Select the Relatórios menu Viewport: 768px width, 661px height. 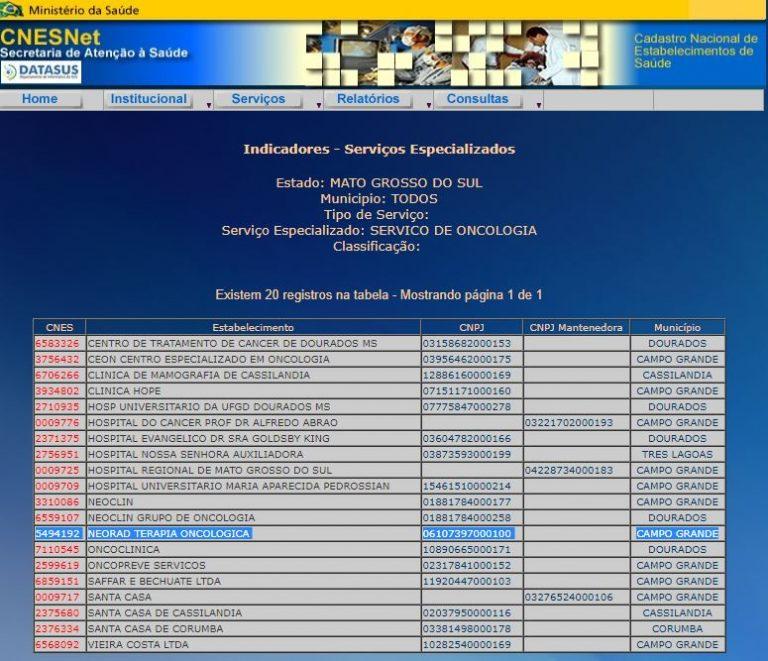point(368,99)
